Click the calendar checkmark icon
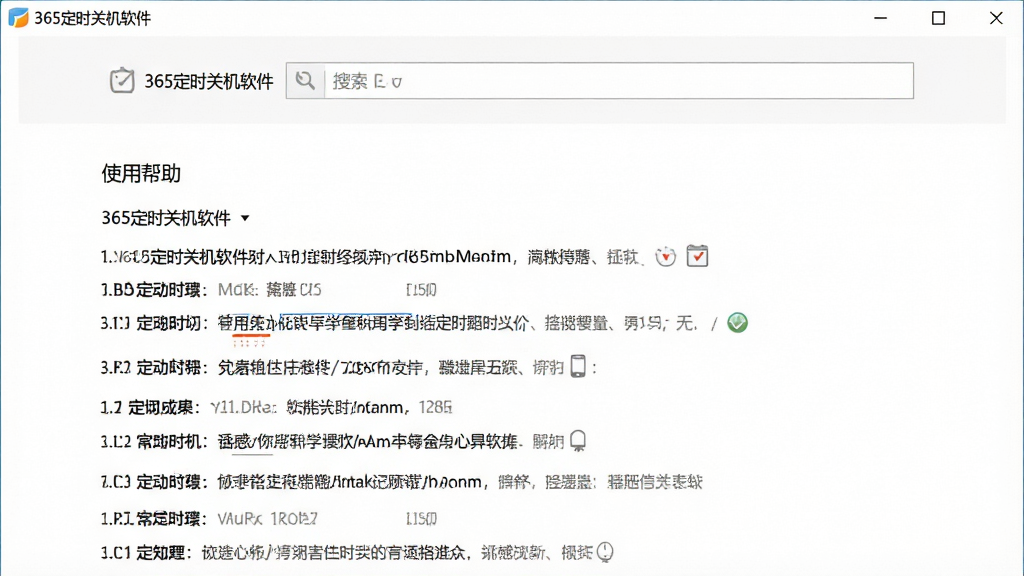 tap(697, 256)
